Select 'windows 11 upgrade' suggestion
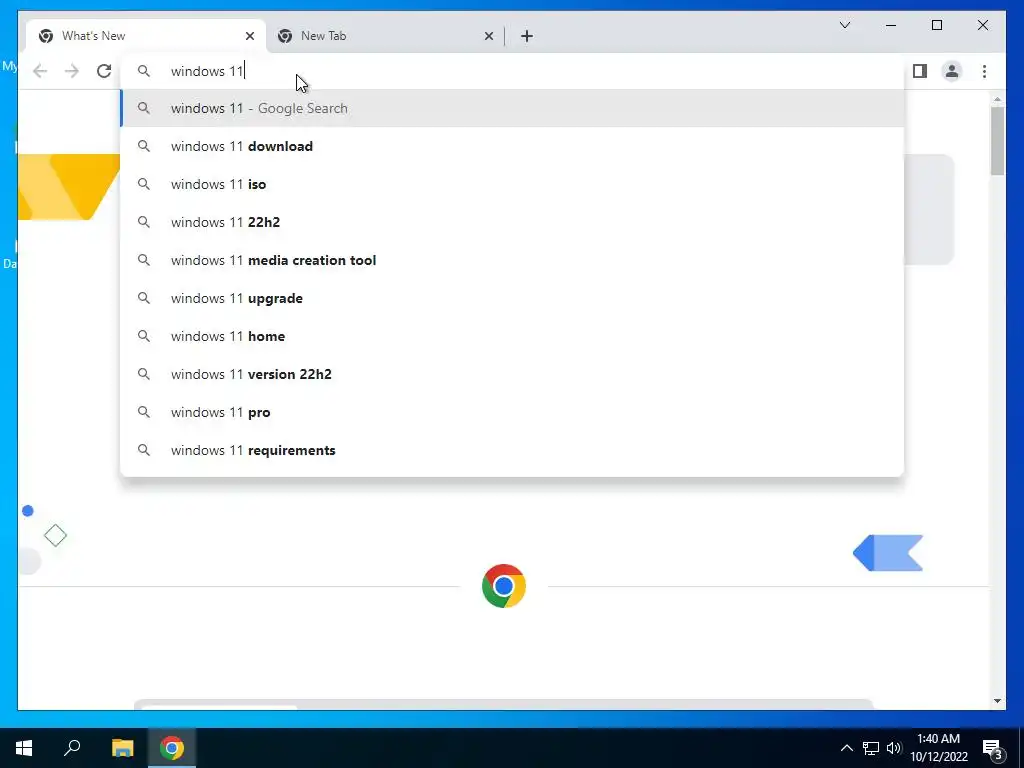 point(512,298)
